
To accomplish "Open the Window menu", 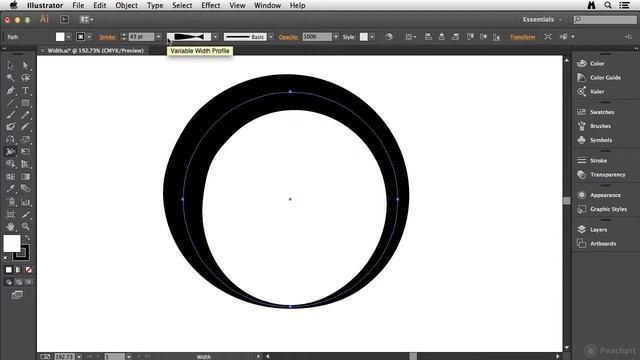I will [x=267, y=5].
